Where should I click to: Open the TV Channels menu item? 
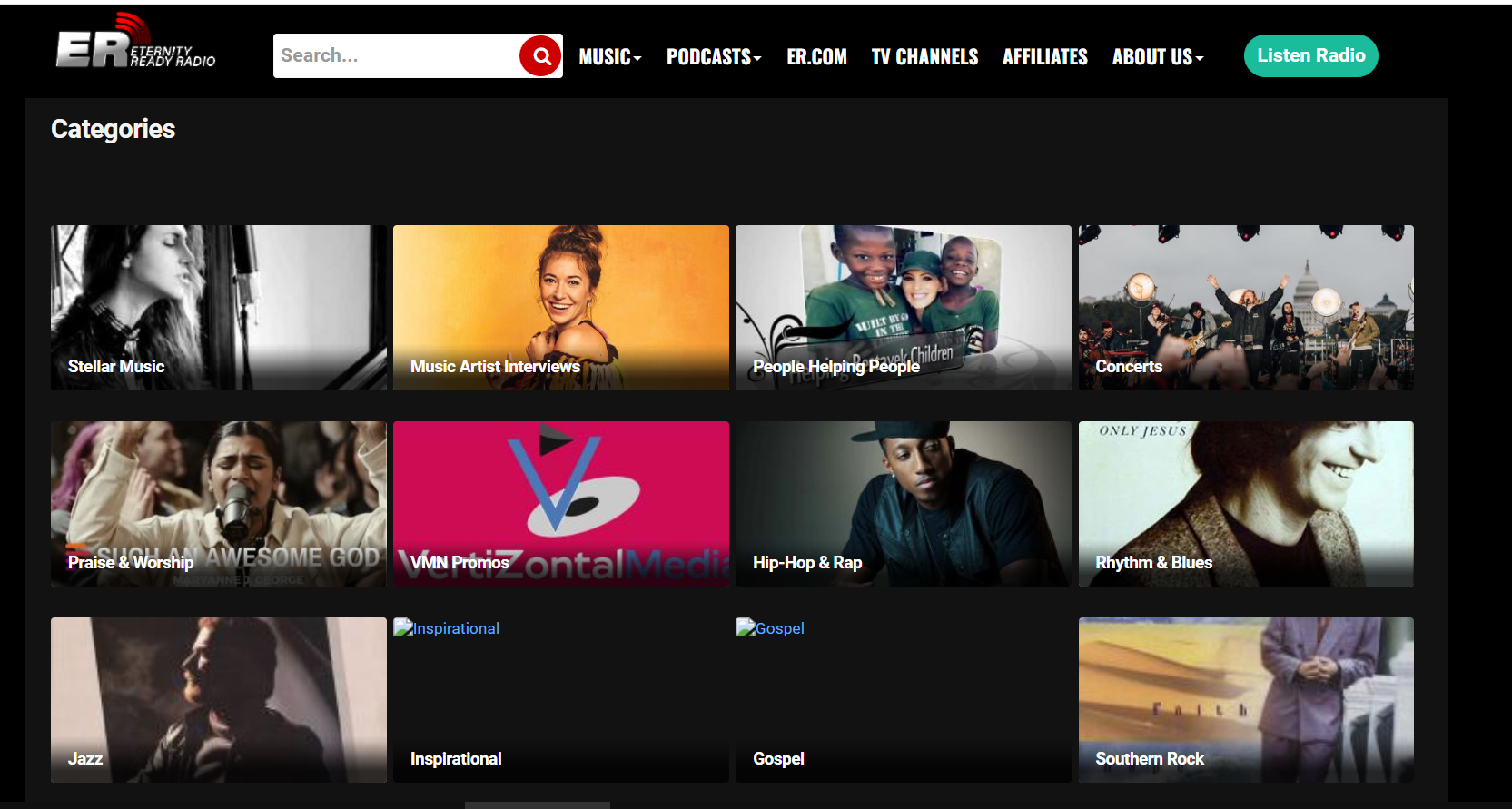click(924, 57)
